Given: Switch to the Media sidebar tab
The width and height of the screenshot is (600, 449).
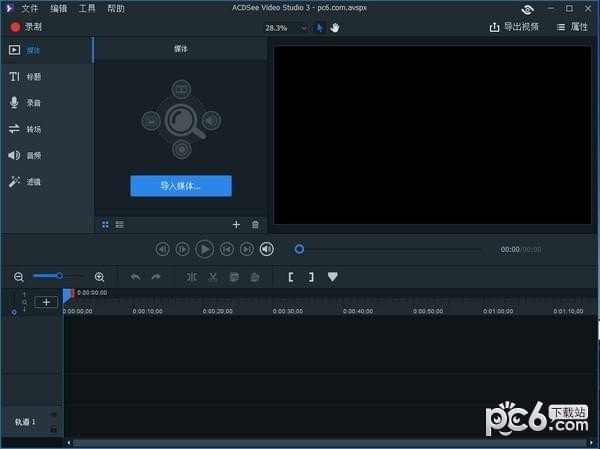Looking at the screenshot, I should pyautogui.click(x=47, y=50).
